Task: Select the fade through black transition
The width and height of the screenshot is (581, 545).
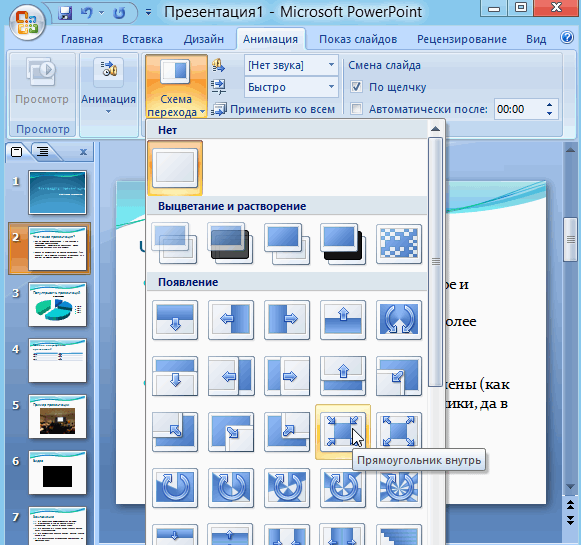Action: pos(231,244)
